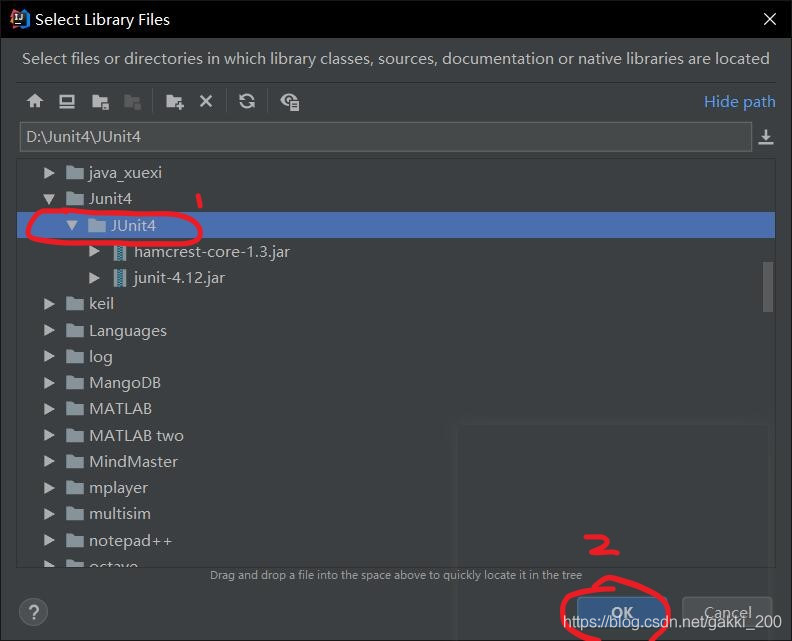
Task: Go to the project directory icon
Action: [100, 102]
